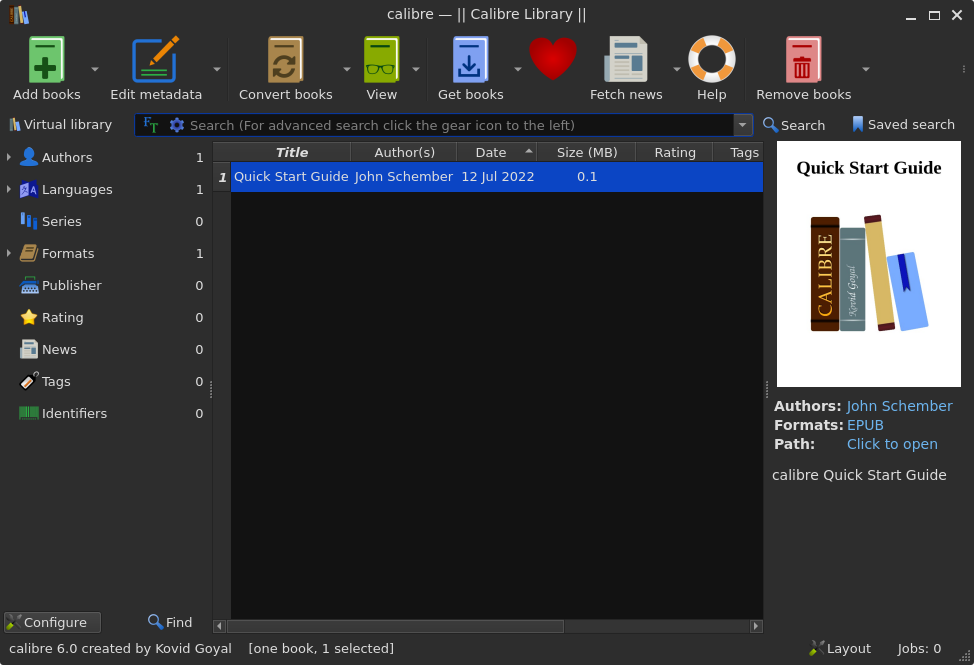Click the John Schember author link
This screenshot has height=665, width=974.
click(899, 406)
